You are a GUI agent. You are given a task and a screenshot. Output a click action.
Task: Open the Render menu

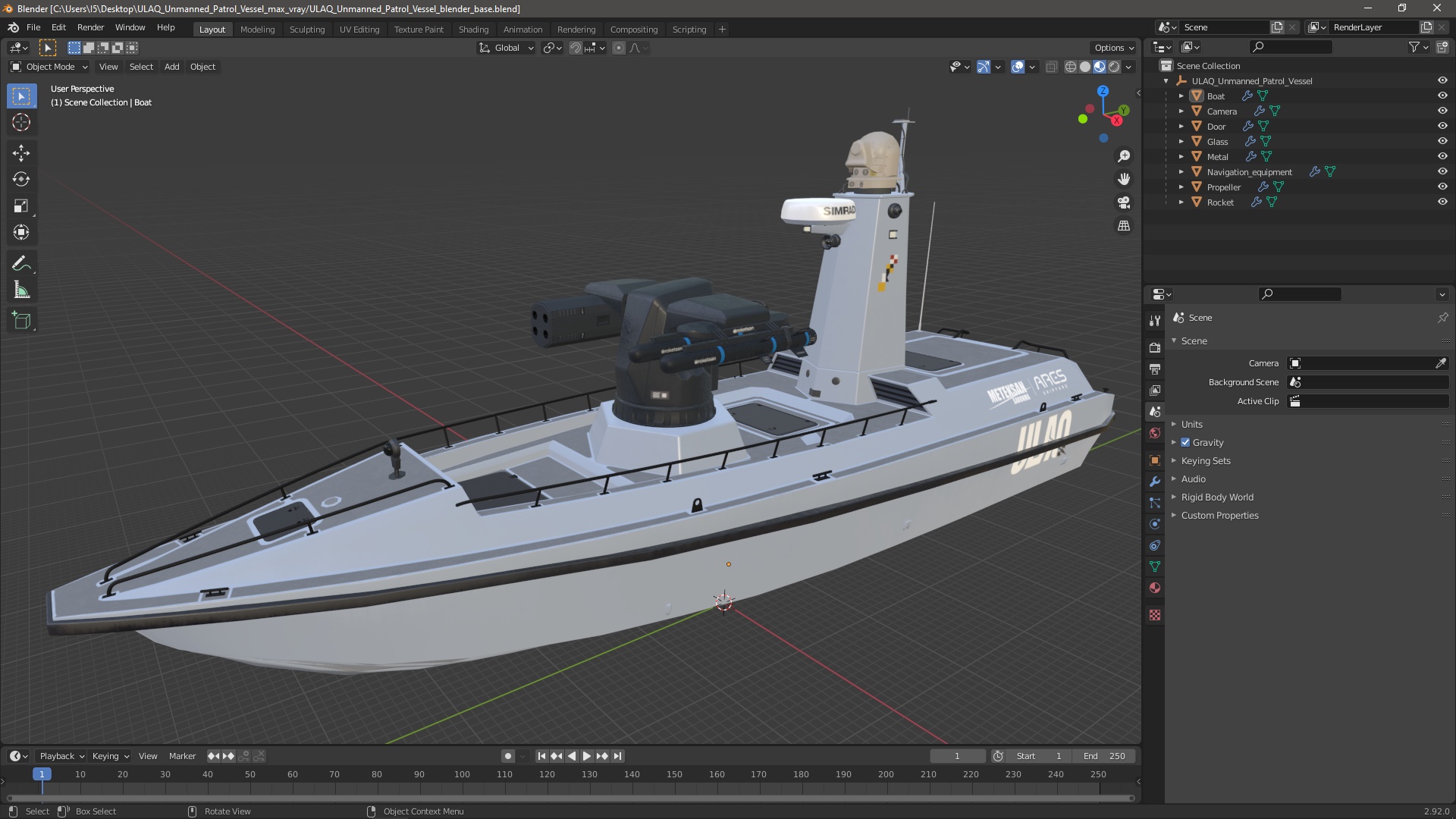click(x=90, y=27)
